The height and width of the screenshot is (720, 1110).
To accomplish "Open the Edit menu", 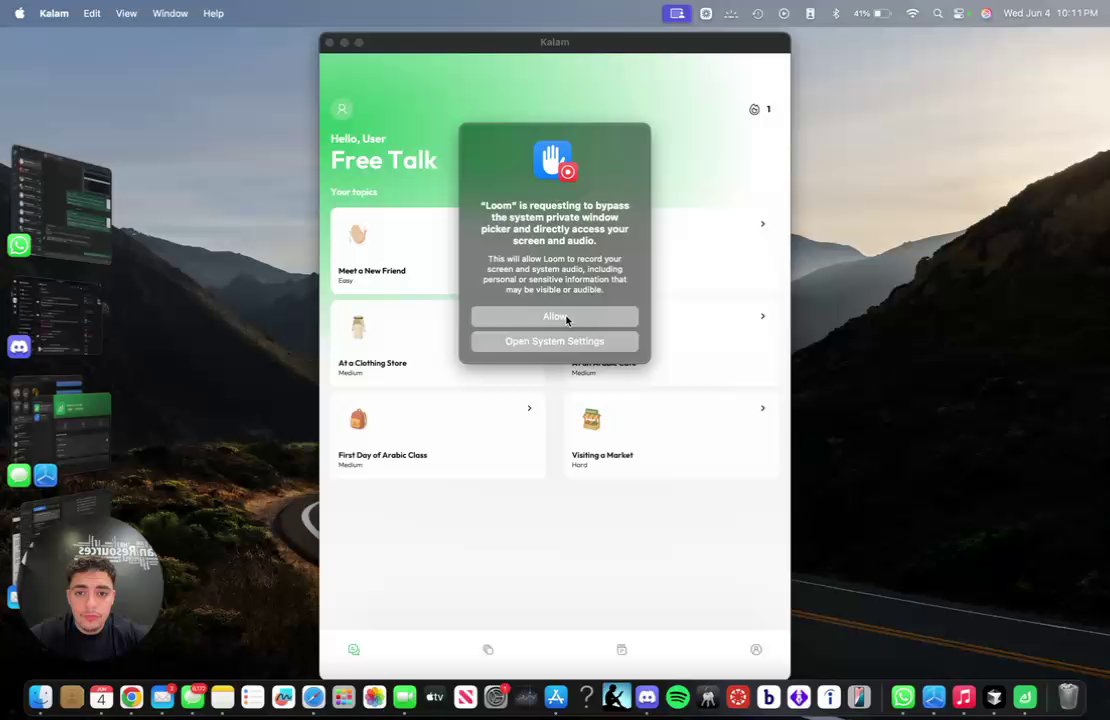I will [x=92, y=13].
